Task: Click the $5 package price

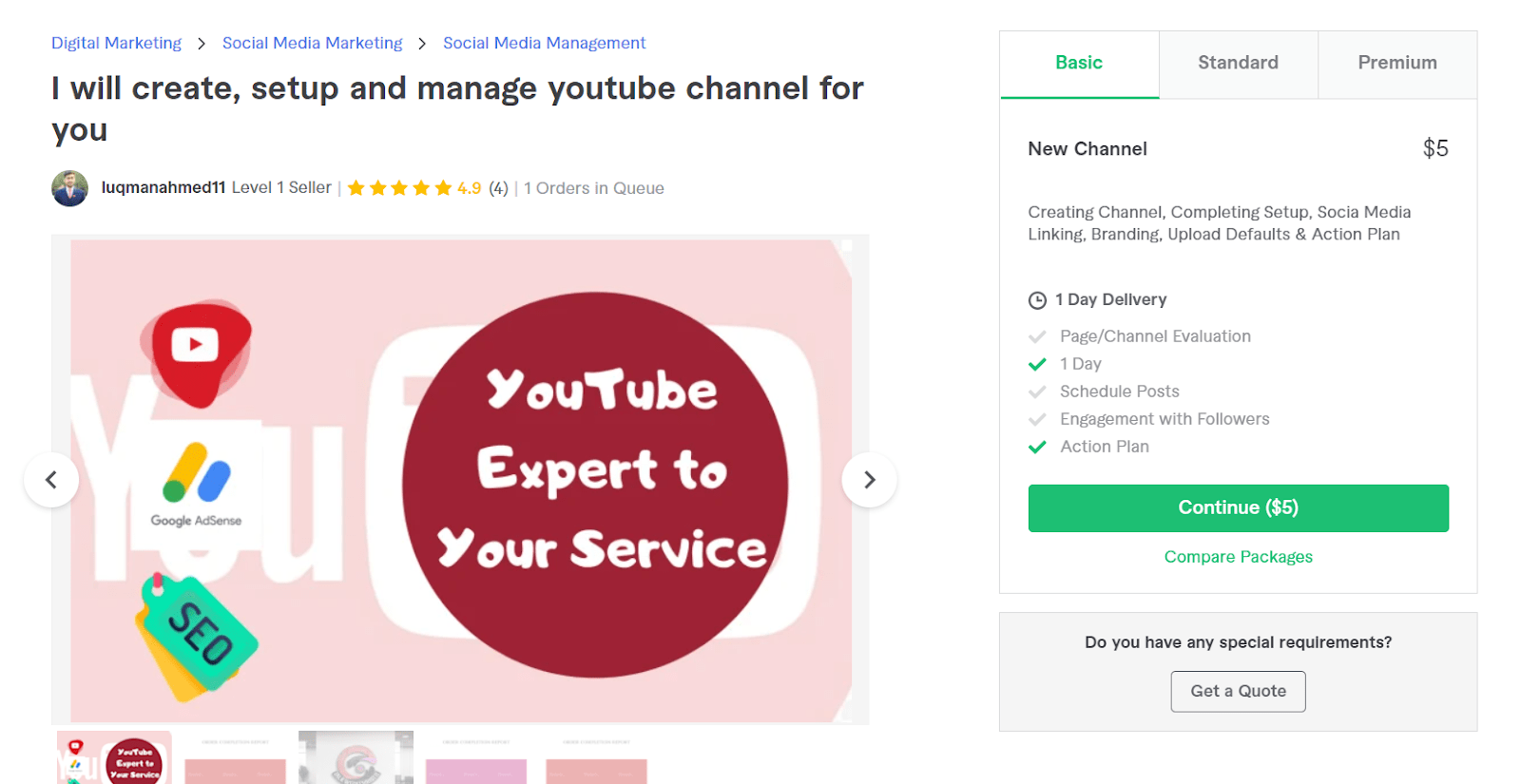Action: pyautogui.click(x=1435, y=148)
